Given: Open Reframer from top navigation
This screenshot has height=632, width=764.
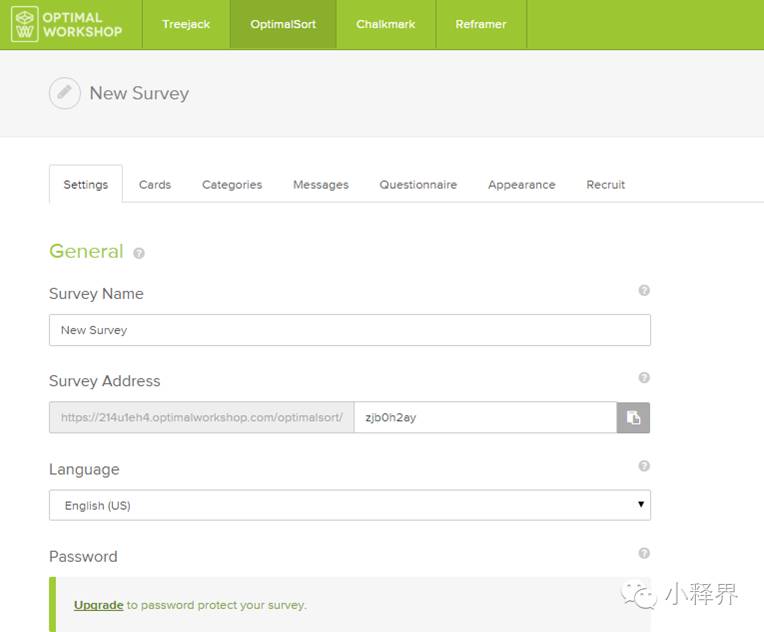Looking at the screenshot, I should [x=481, y=24].
